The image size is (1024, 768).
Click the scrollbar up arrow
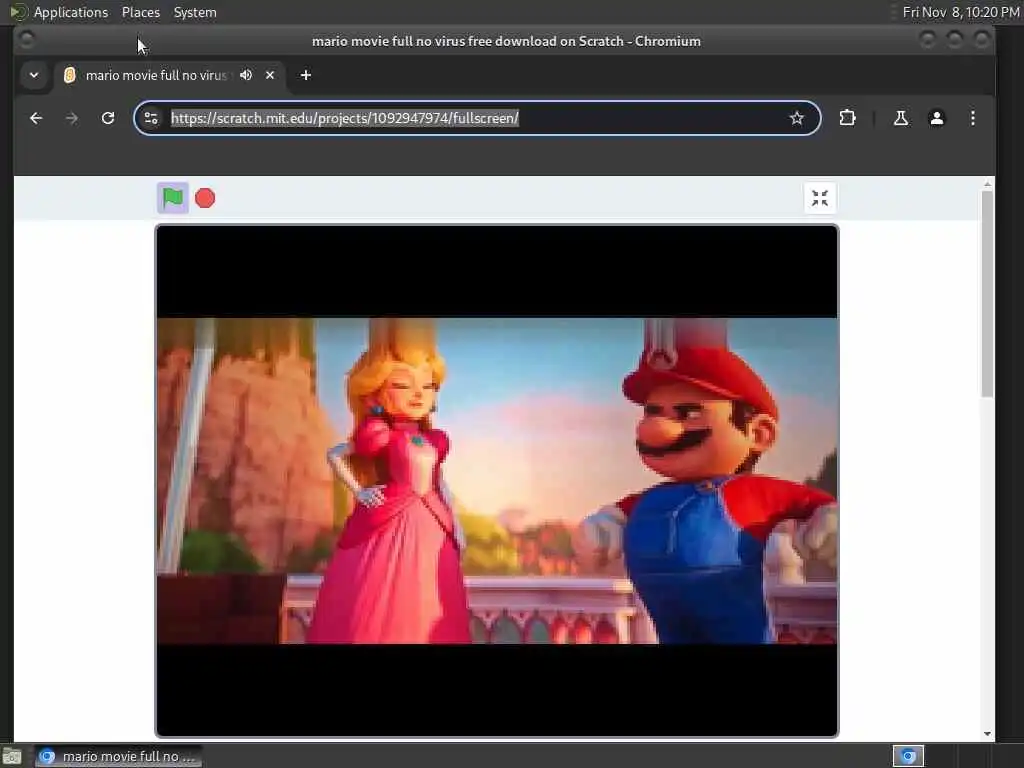987,184
